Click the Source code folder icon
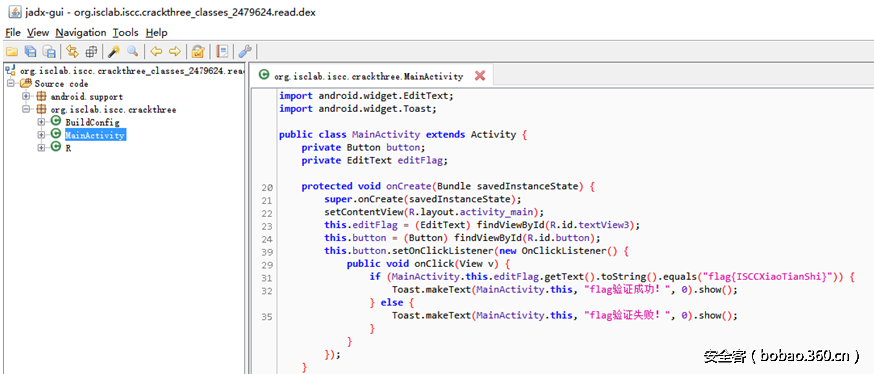The image size is (874, 374). 26,84
